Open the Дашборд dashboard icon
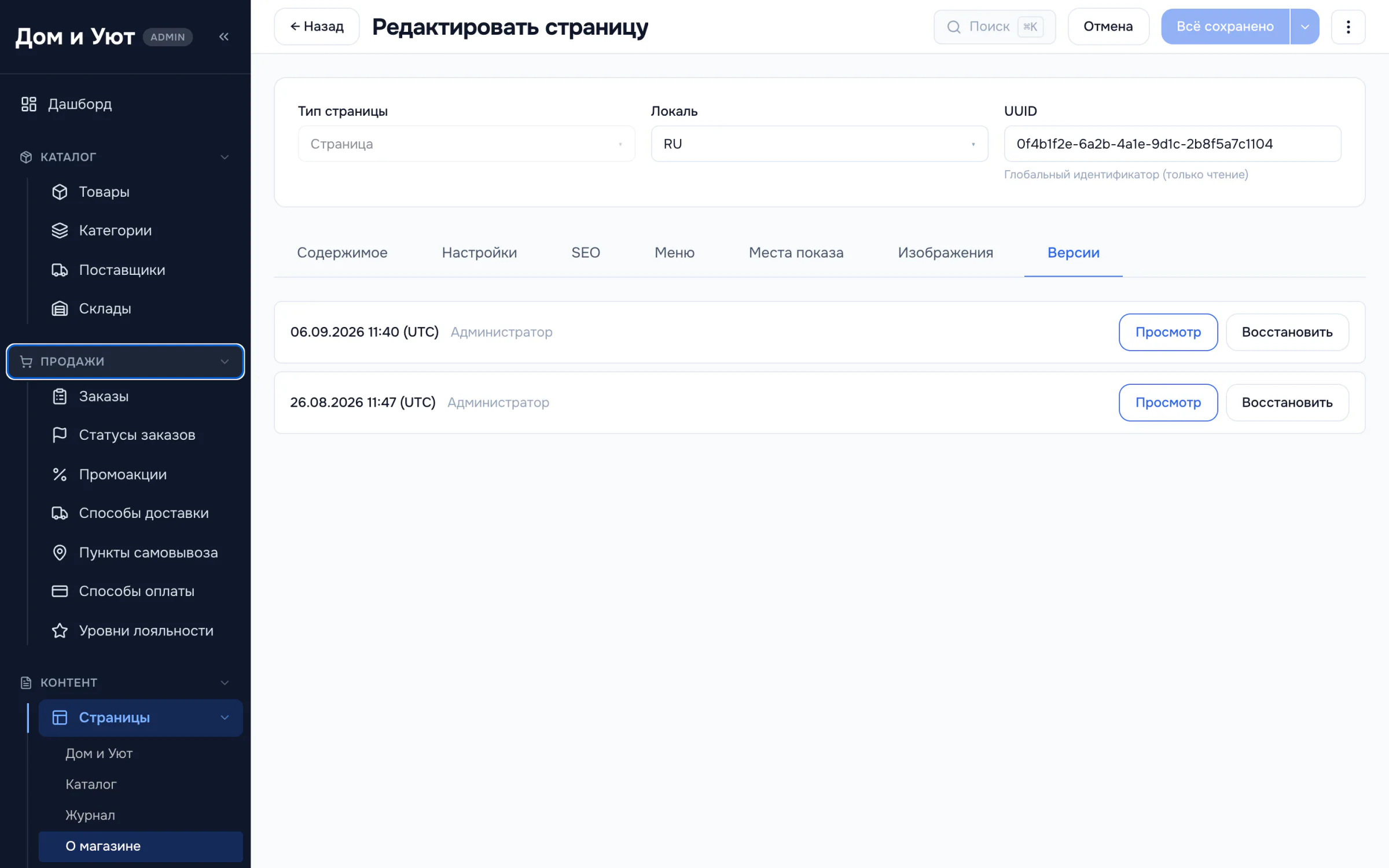Screen dimensions: 1389x868 coord(28,104)
